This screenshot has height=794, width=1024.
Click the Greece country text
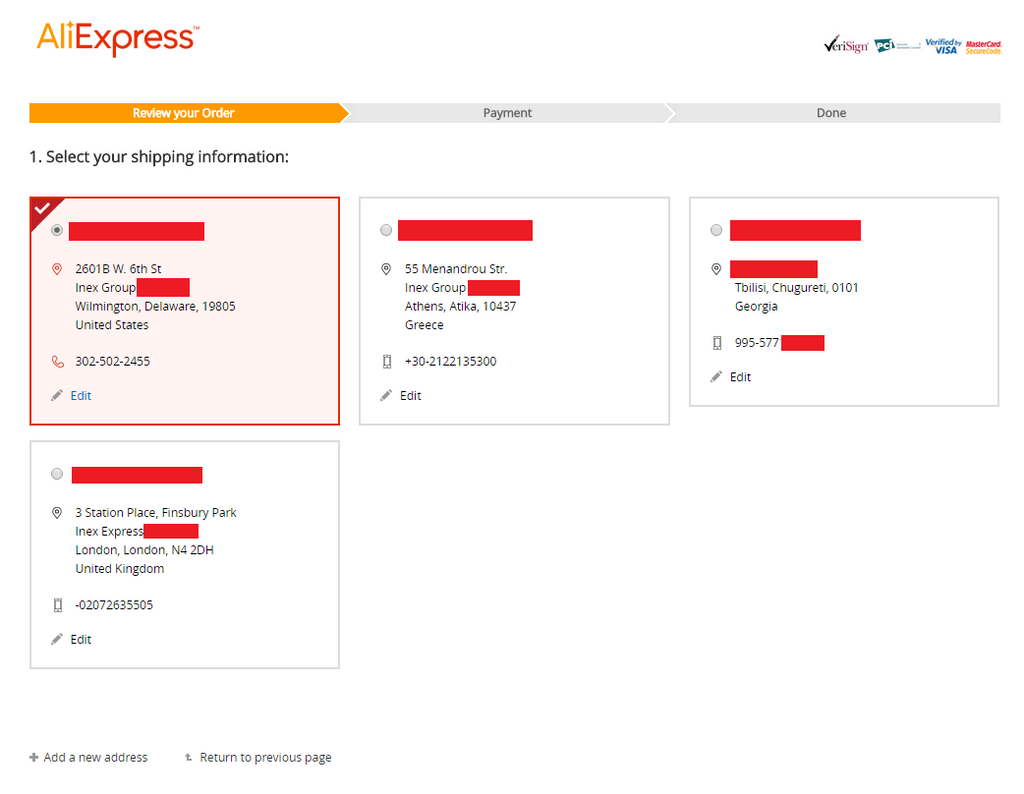tap(424, 325)
